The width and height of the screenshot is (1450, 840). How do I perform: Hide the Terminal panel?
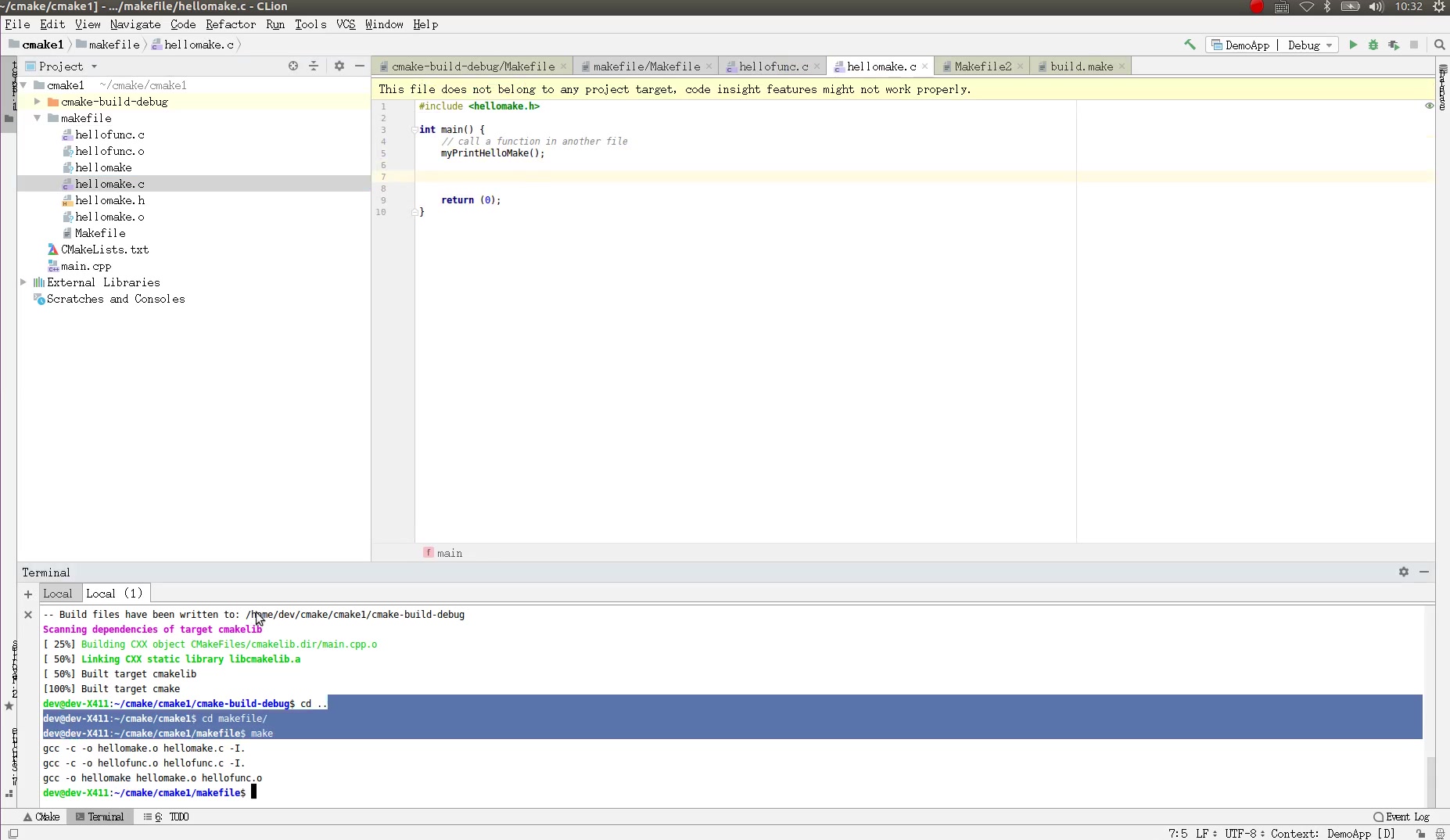[x=1424, y=572]
